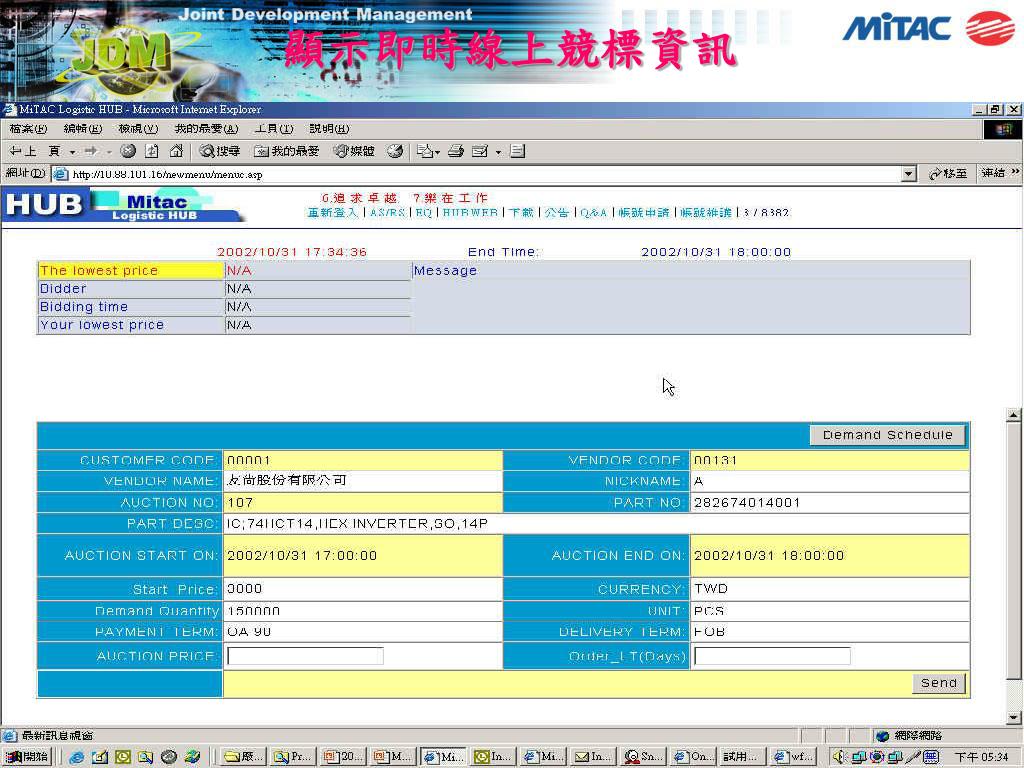Click the AS/RS navigation link
Viewport: 1024px width, 768px height.
(x=387, y=212)
